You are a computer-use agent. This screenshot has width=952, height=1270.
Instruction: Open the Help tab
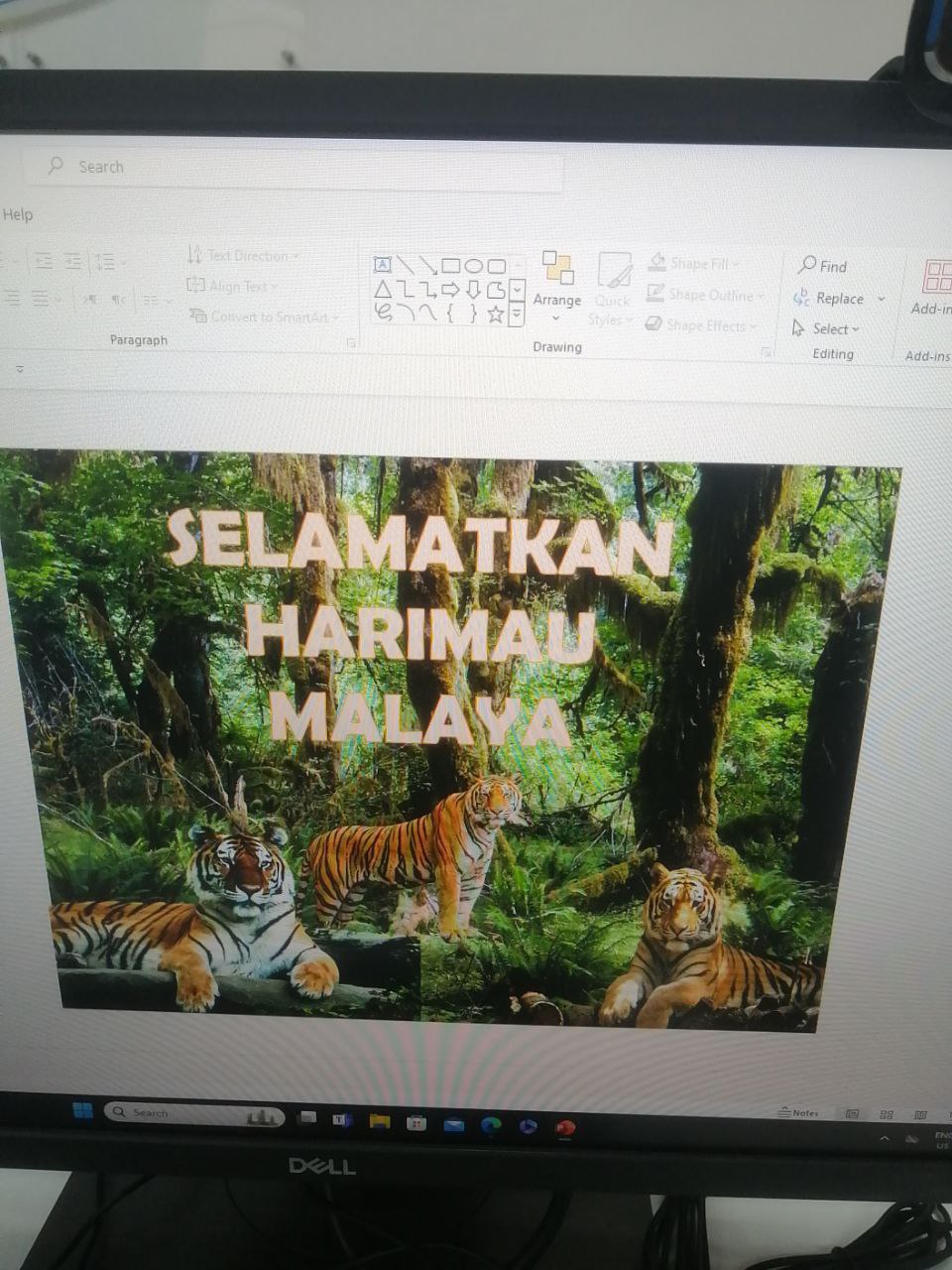point(17,214)
